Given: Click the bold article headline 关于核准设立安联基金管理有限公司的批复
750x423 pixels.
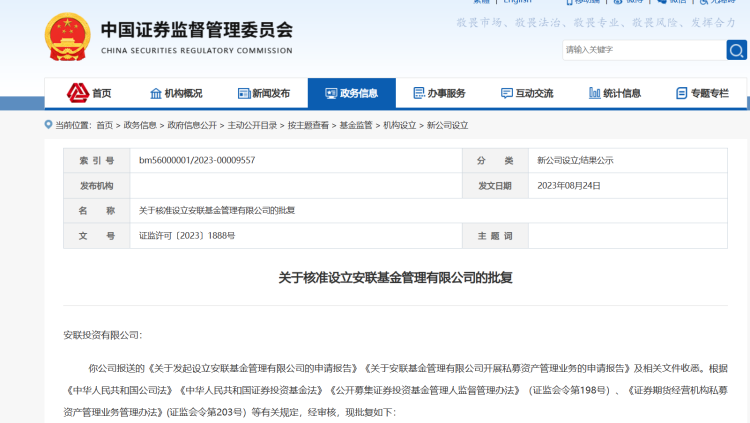Looking at the screenshot, I should pyautogui.click(x=395, y=278).
